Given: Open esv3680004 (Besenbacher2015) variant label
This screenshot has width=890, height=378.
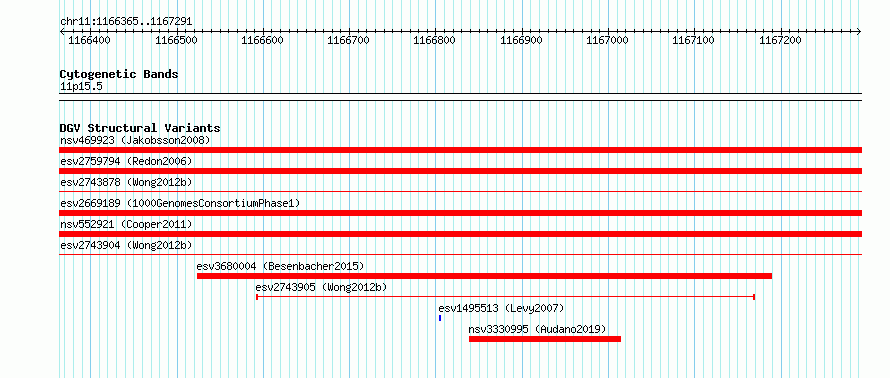Looking at the screenshot, I should pyautogui.click(x=280, y=266).
